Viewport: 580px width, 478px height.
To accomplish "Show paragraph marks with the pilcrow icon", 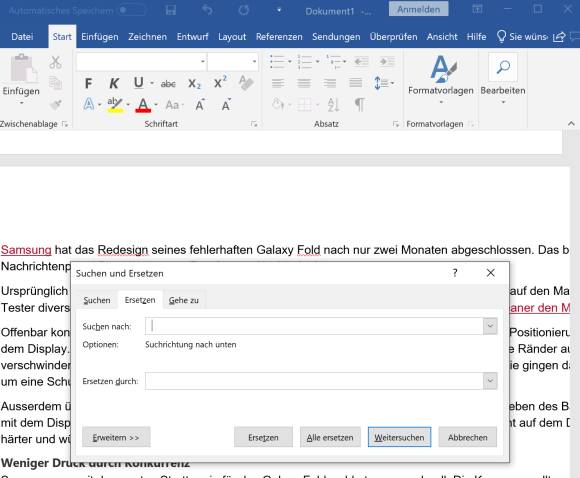I will pyautogui.click(x=360, y=105).
